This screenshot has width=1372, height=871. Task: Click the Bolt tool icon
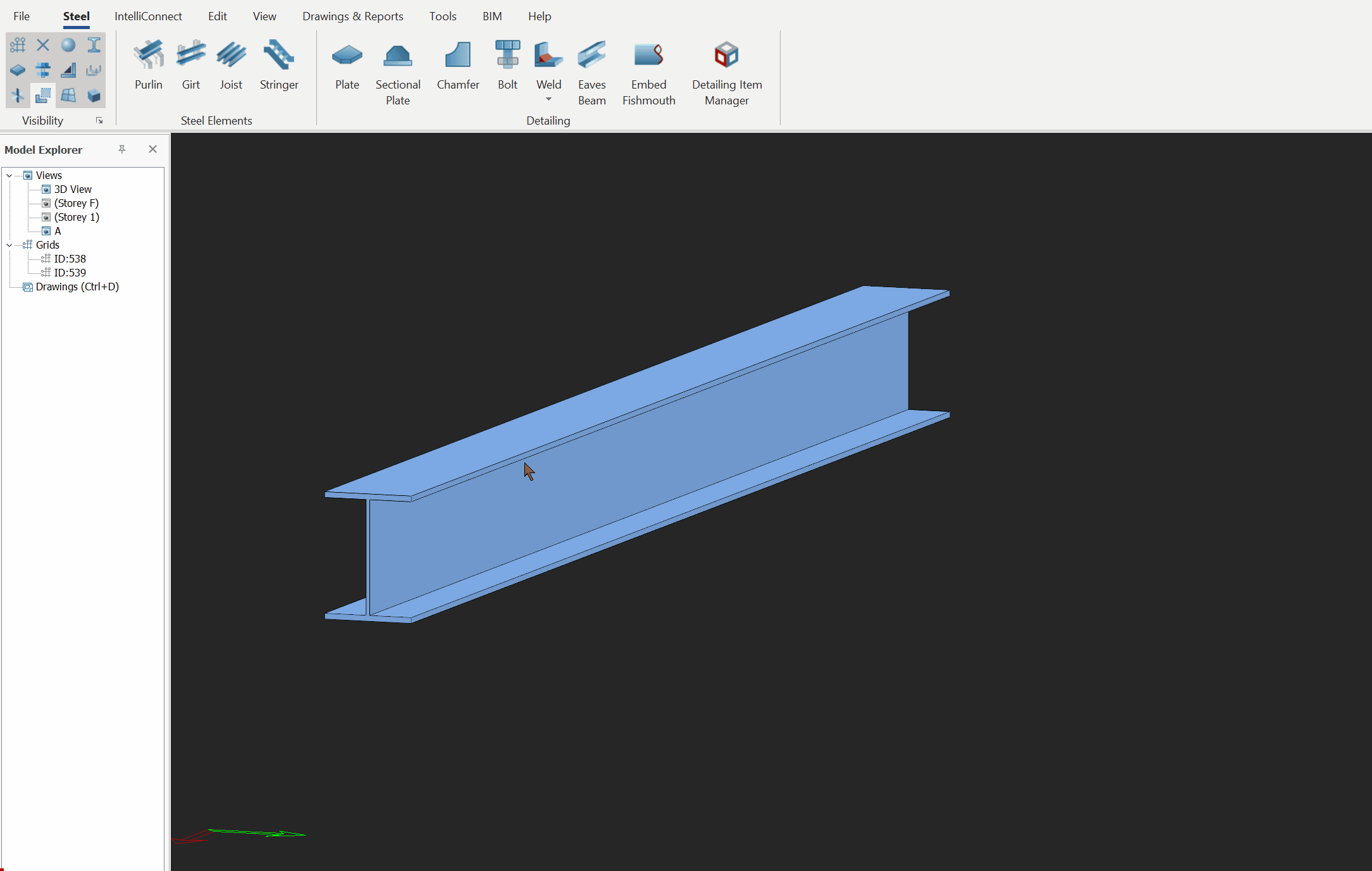[x=507, y=56]
